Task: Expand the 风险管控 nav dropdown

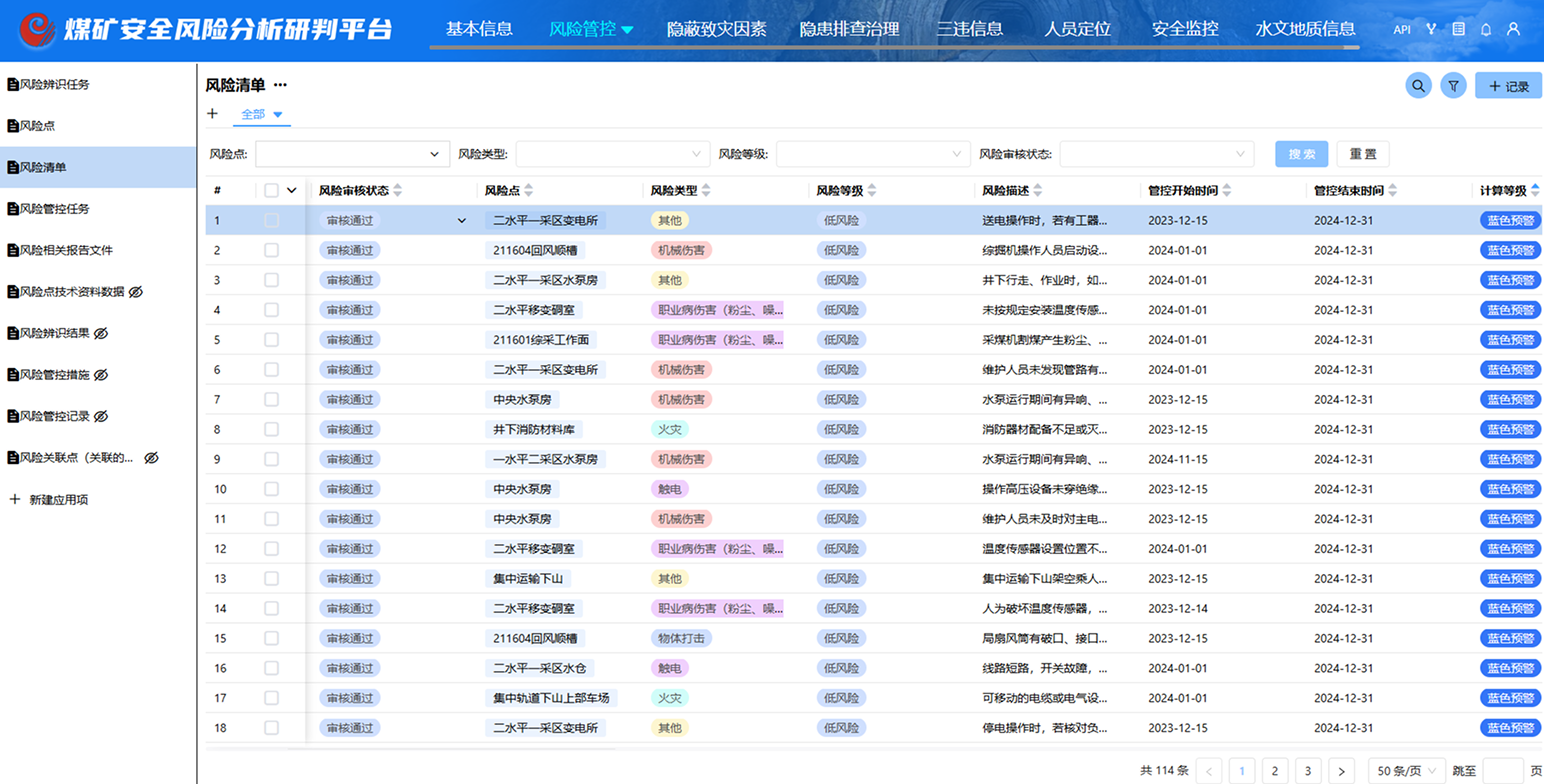Action: click(x=627, y=30)
